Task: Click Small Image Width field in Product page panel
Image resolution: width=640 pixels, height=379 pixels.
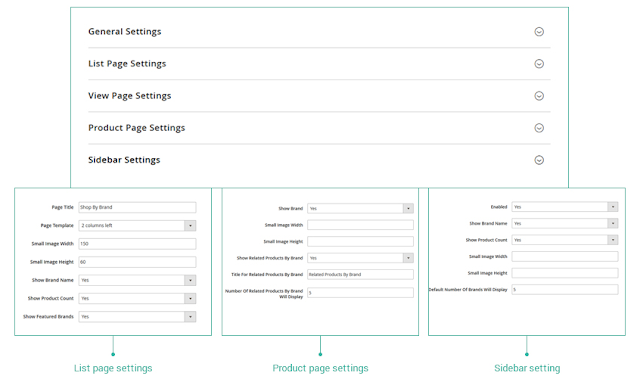Action: pos(360,225)
